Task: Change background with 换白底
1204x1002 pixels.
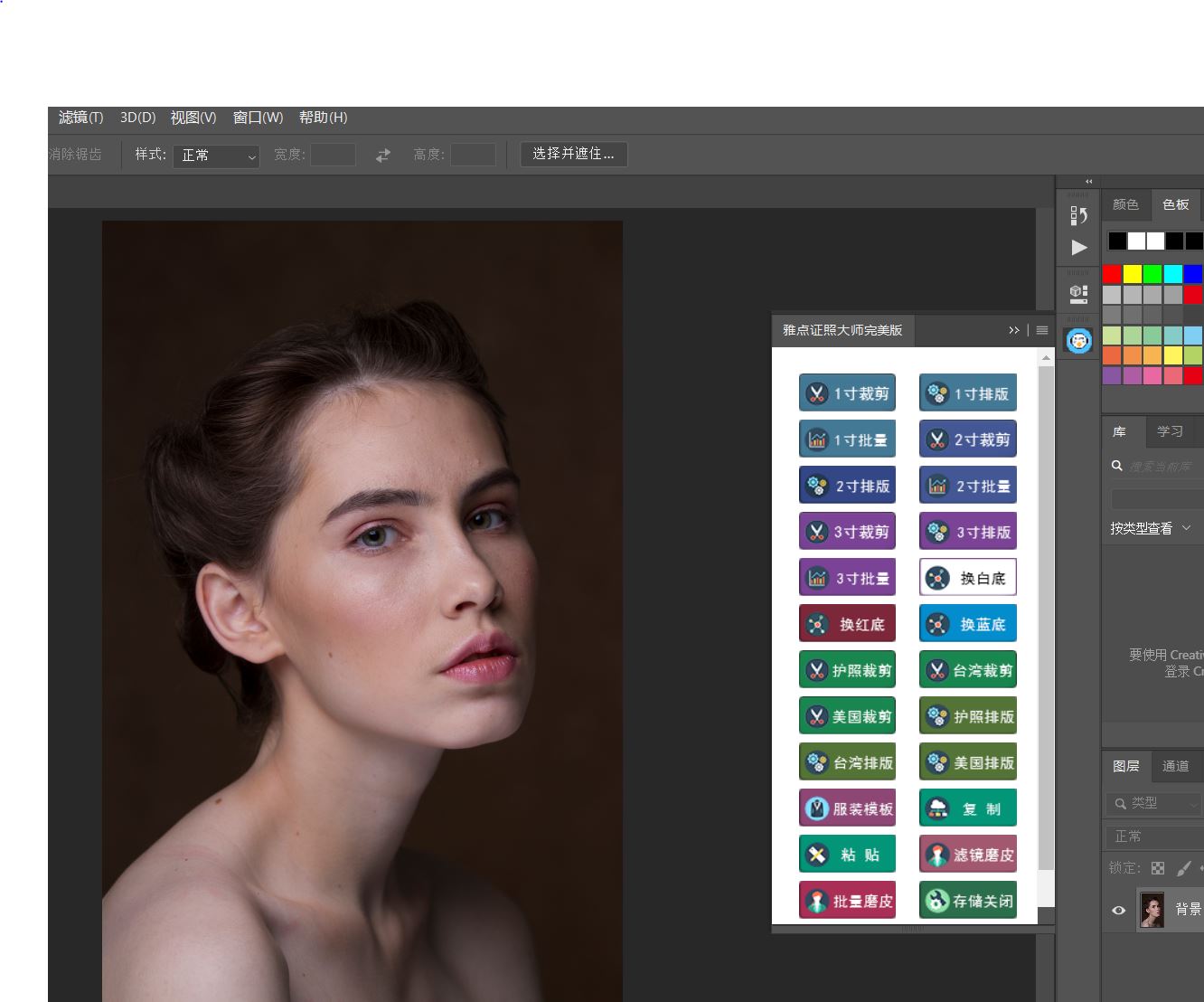Action: coord(968,578)
